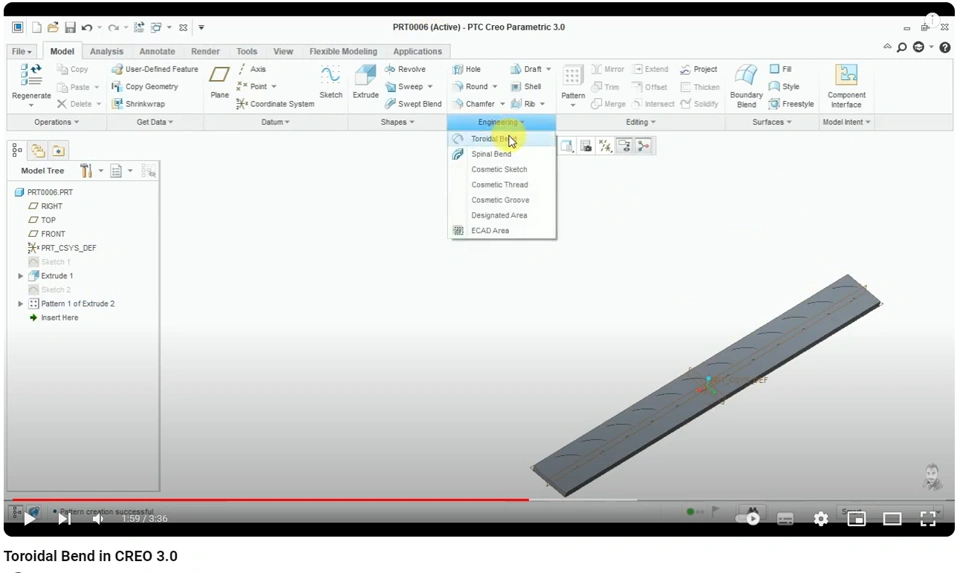Switch to the Analysis ribbon tab

pos(107,51)
